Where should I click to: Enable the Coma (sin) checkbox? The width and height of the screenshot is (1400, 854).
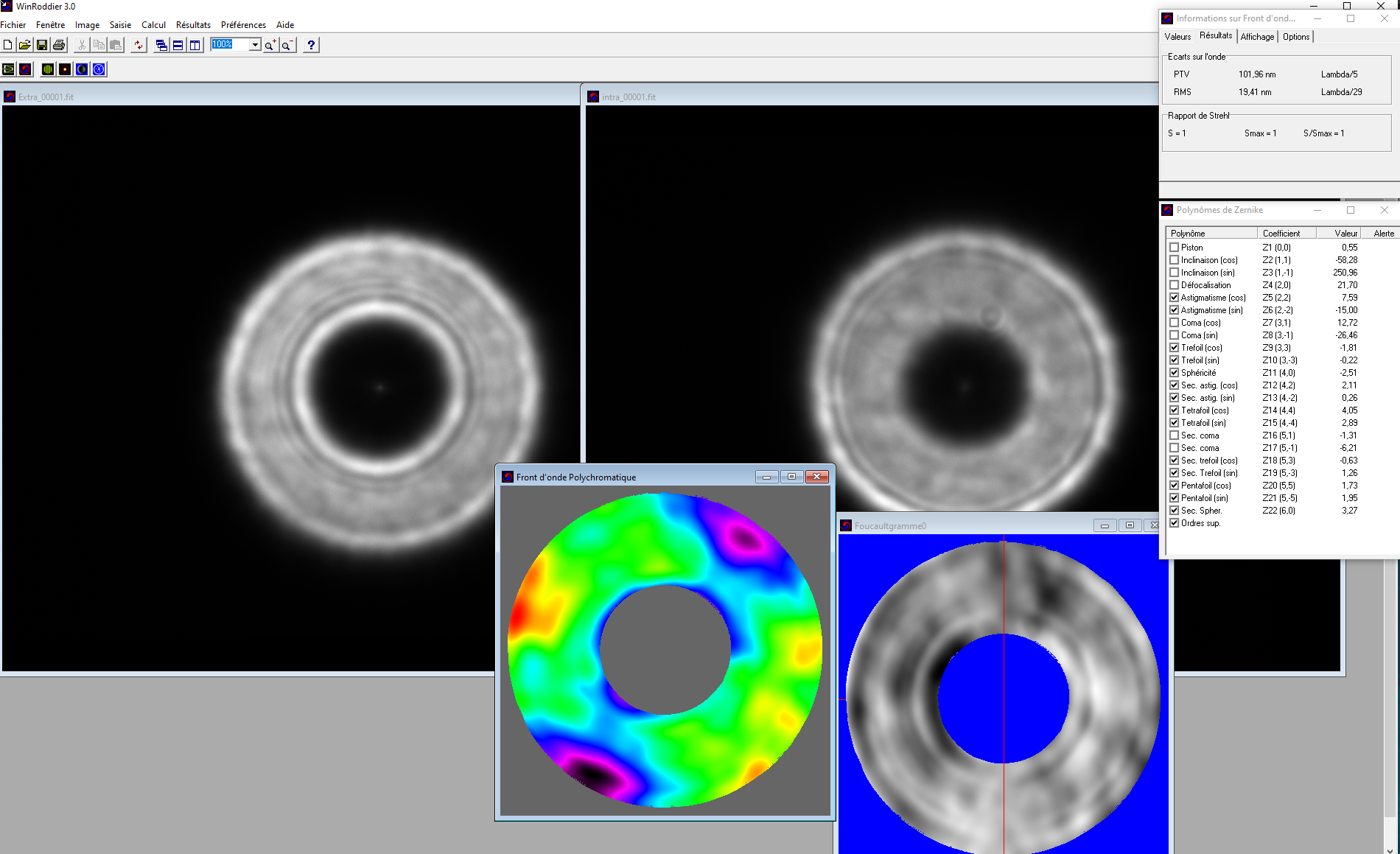coord(1175,335)
